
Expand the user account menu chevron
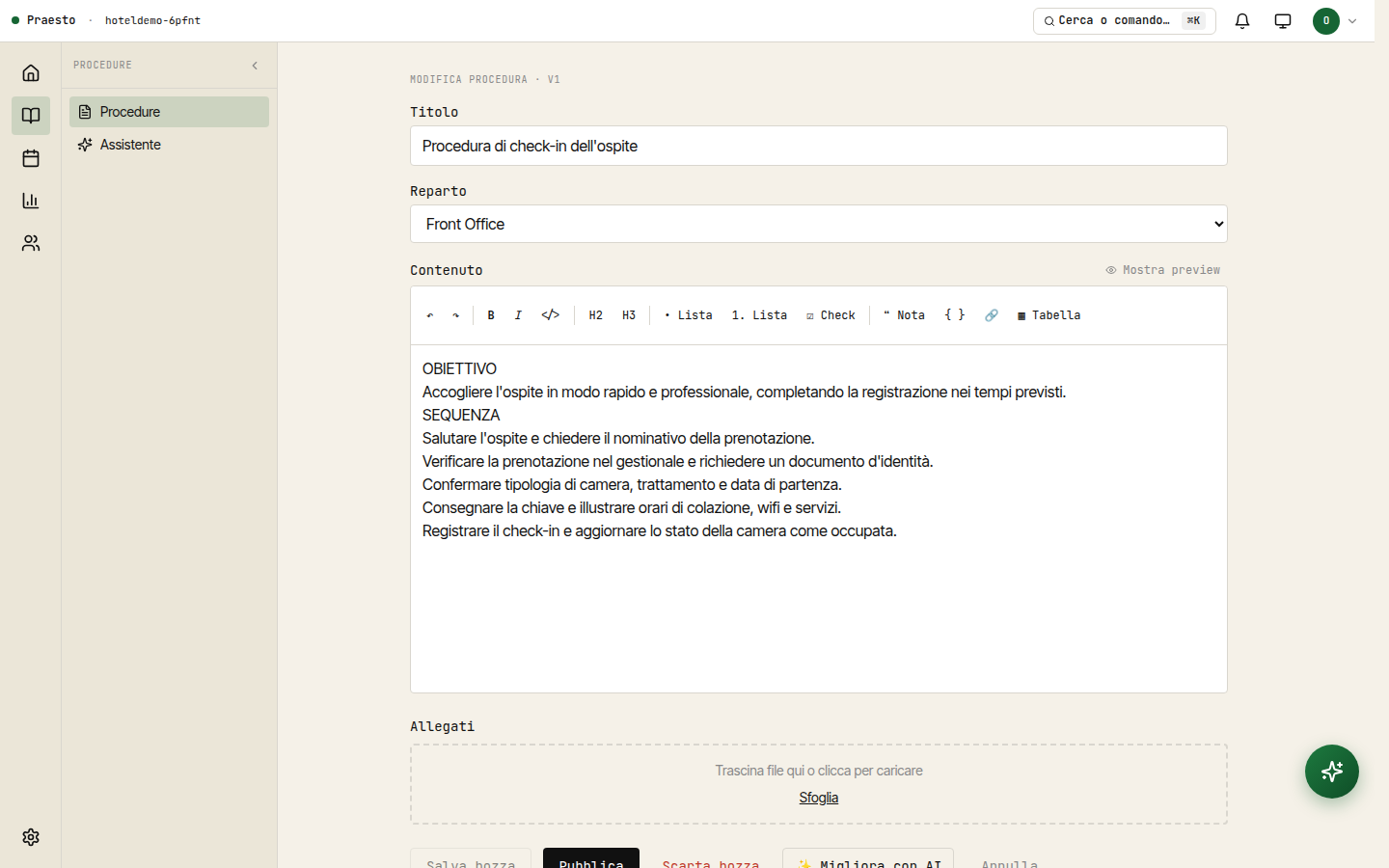[1352, 21]
